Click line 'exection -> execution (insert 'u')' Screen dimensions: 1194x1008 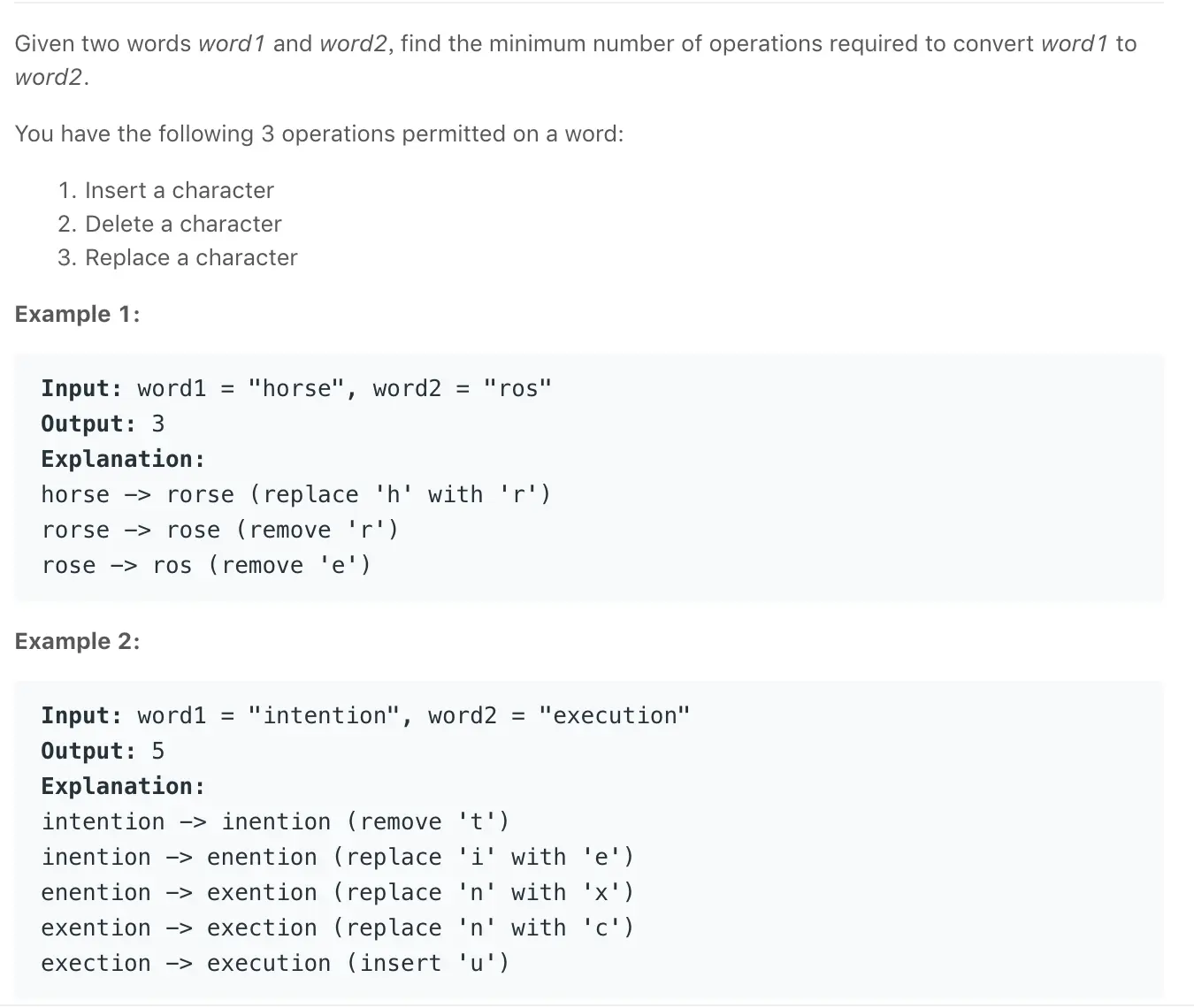click(x=276, y=963)
